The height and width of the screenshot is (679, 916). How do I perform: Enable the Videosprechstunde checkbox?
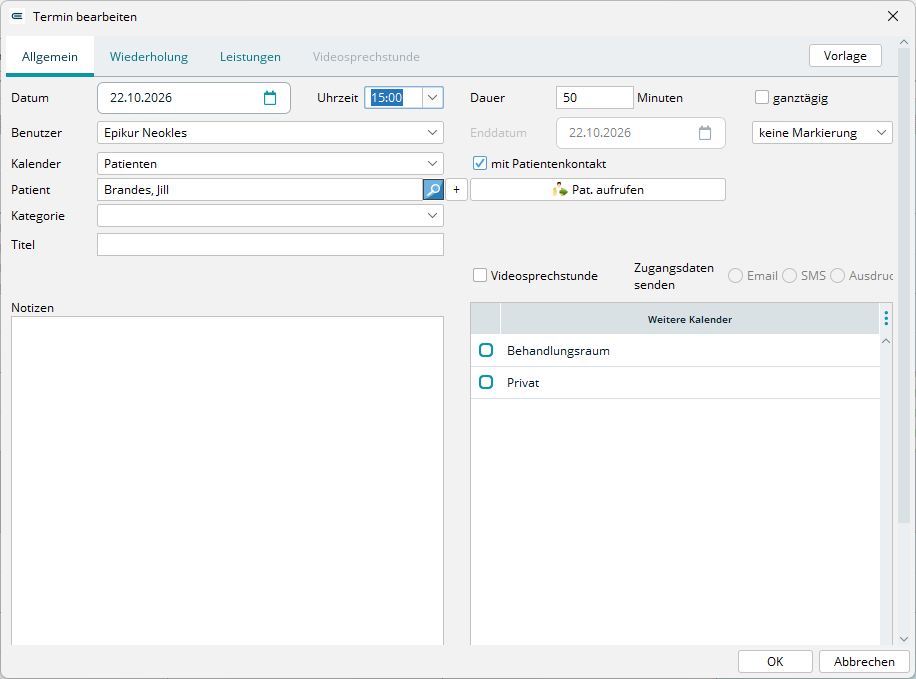(480, 275)
